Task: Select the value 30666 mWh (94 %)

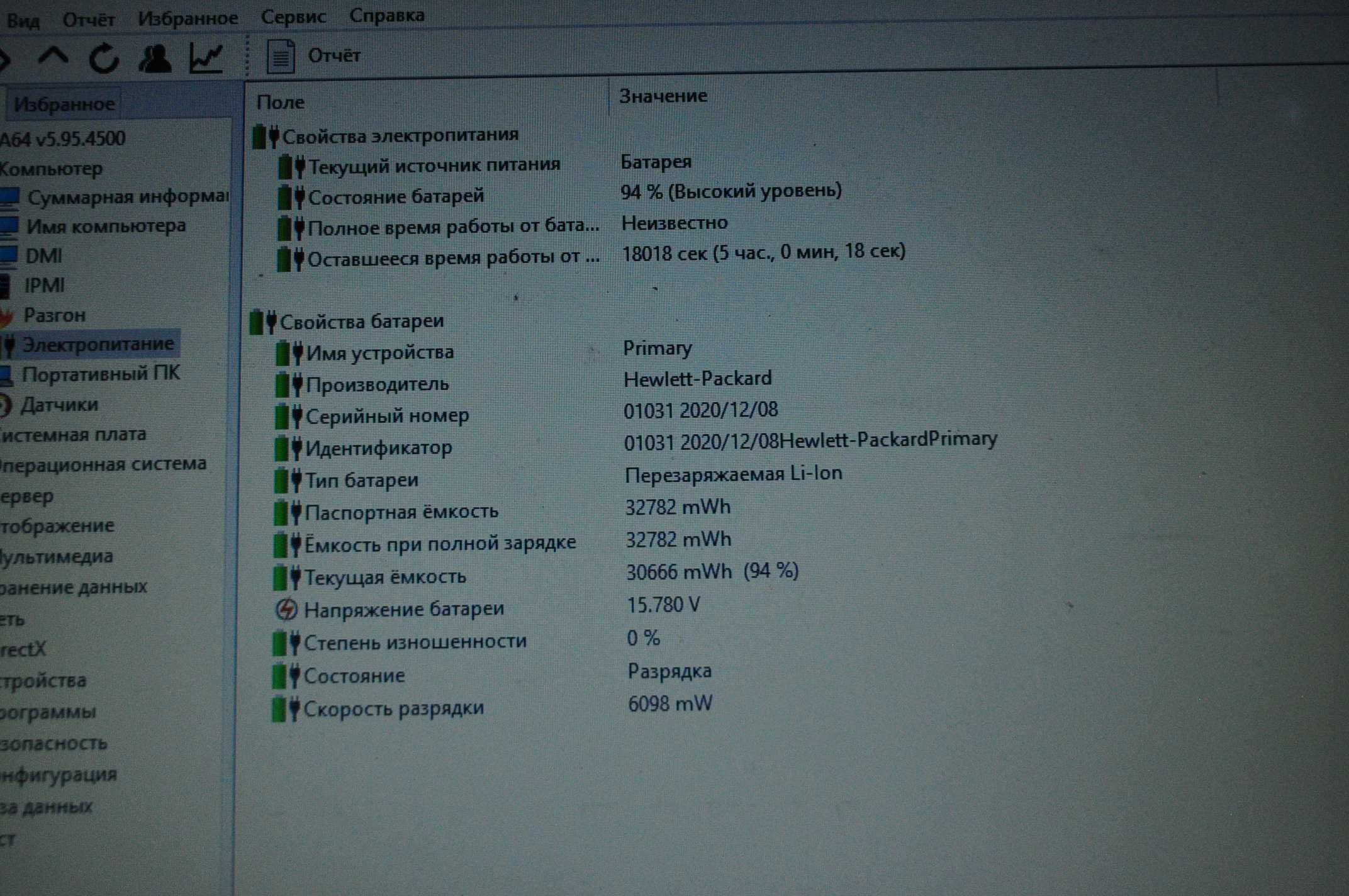Action: pos(712,572)
